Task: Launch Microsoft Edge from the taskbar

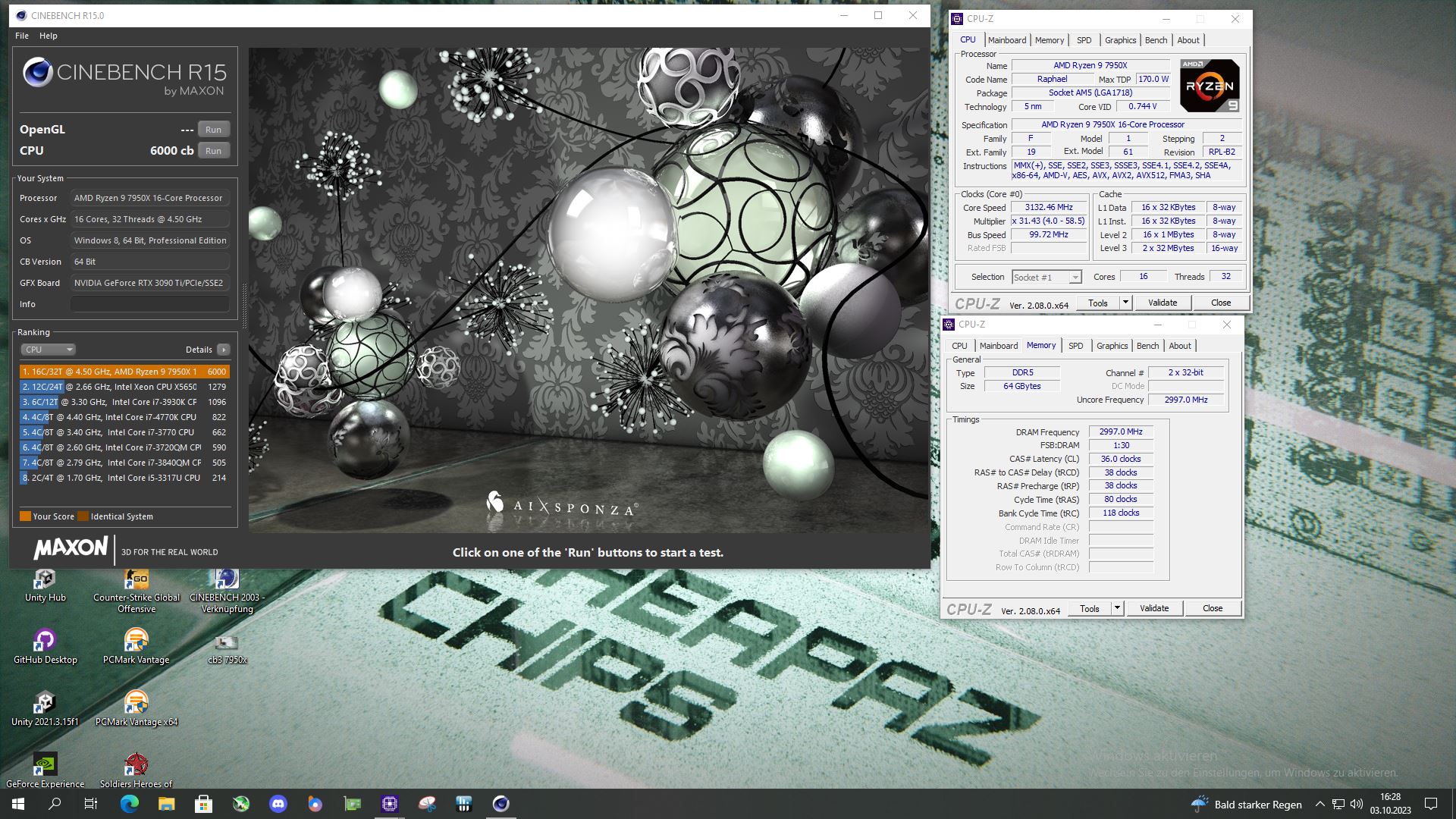Action: pos(130,804)
